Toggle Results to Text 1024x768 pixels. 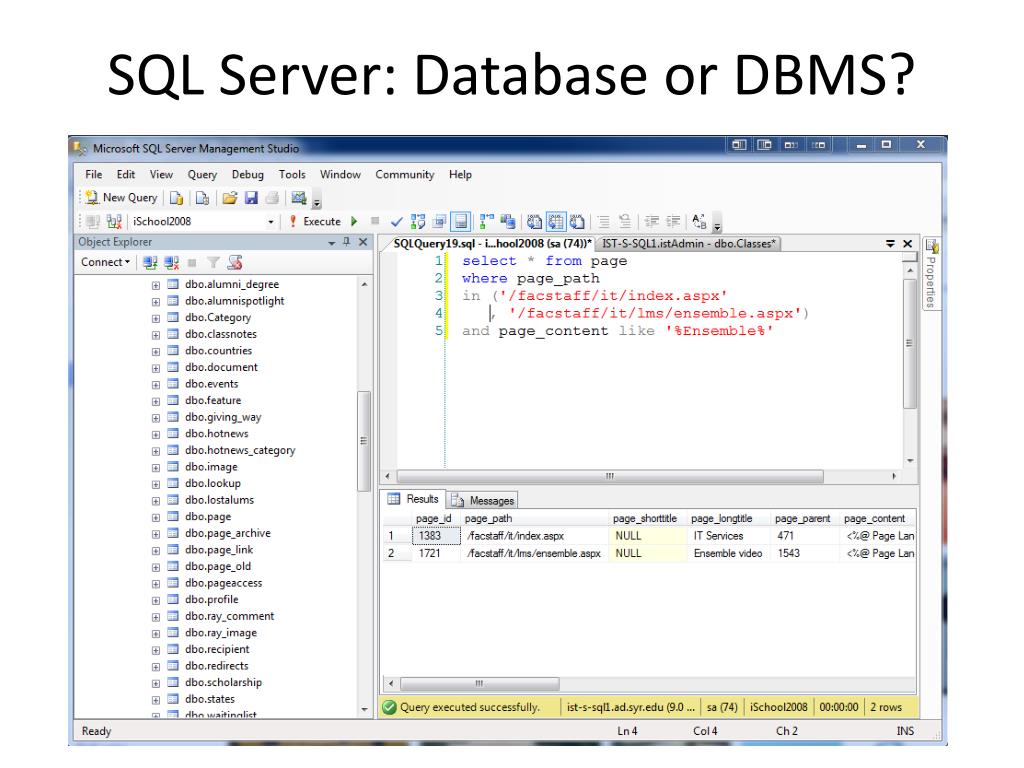coord(534,222)
